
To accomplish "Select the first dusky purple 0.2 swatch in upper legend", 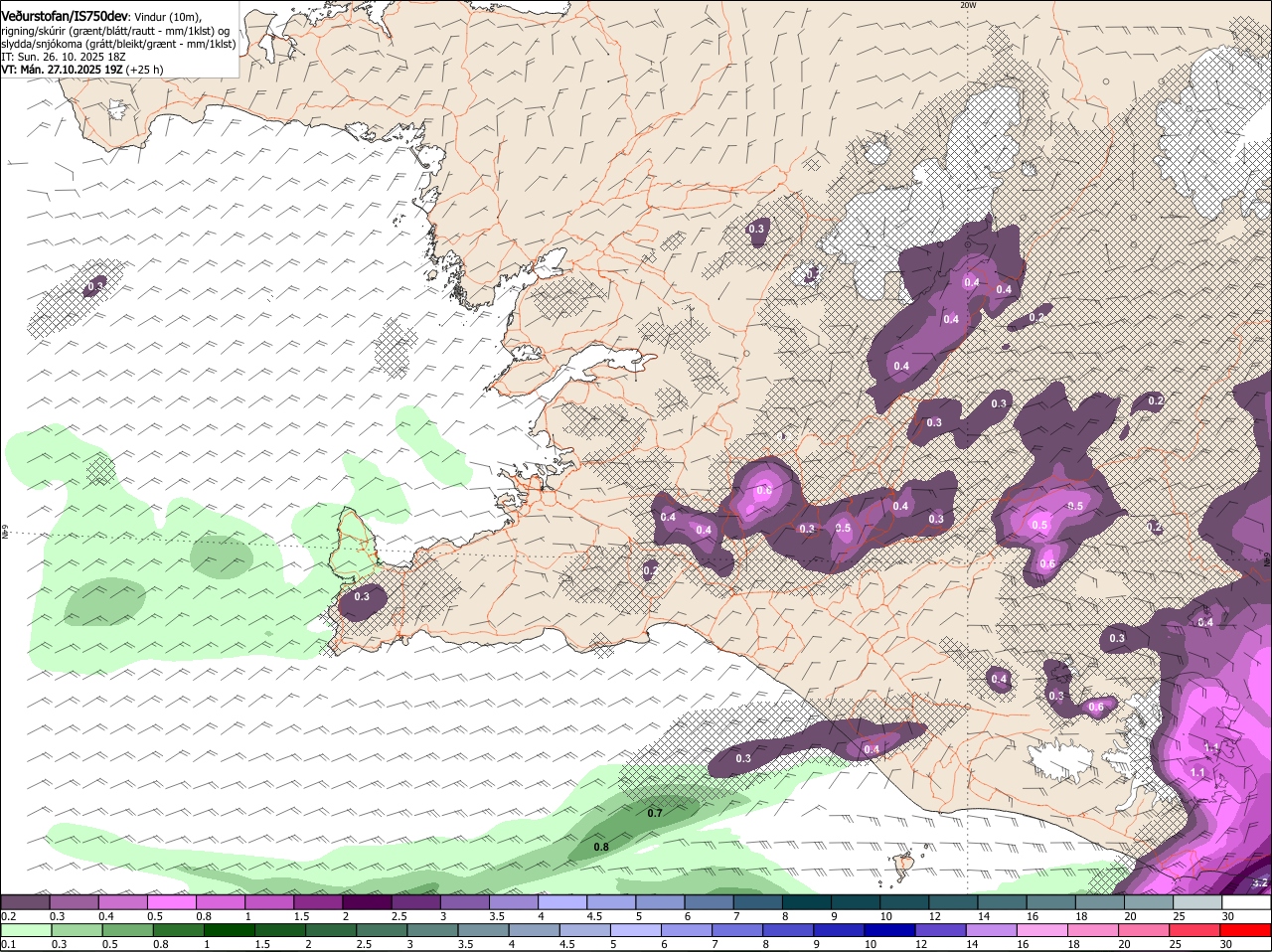I will [25, 901].
